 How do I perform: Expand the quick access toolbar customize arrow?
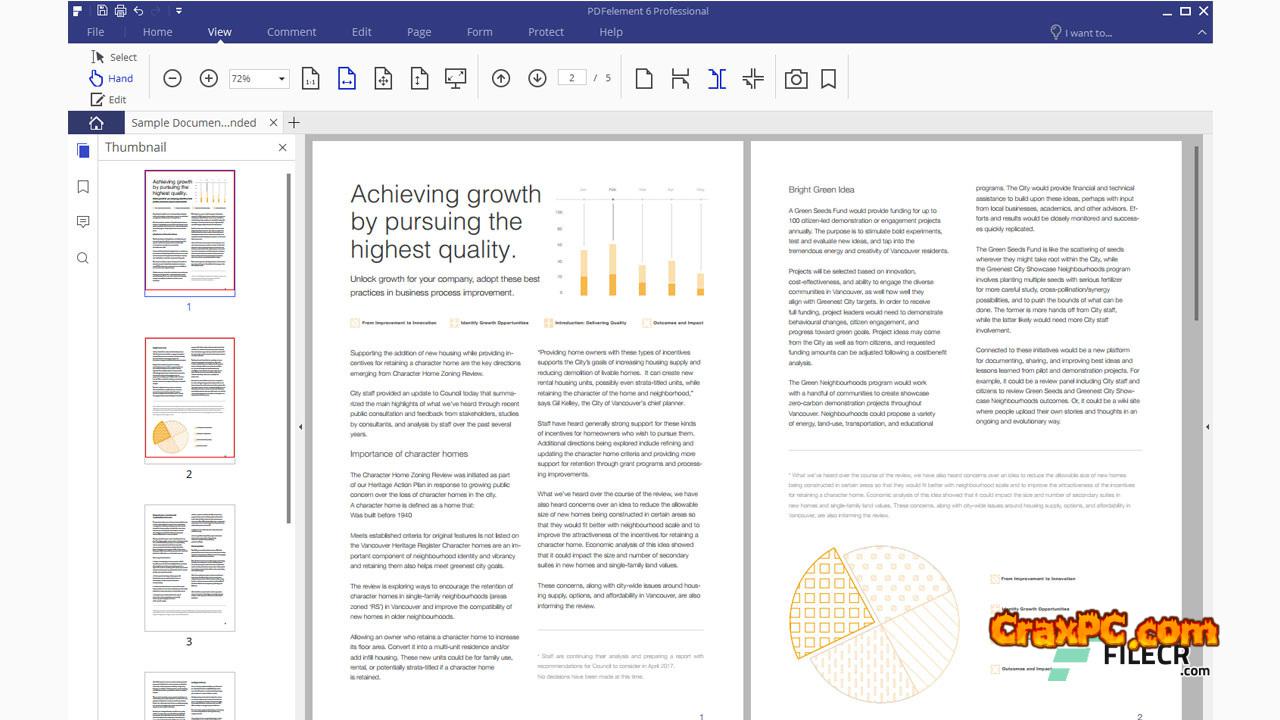tap(179, 11)
